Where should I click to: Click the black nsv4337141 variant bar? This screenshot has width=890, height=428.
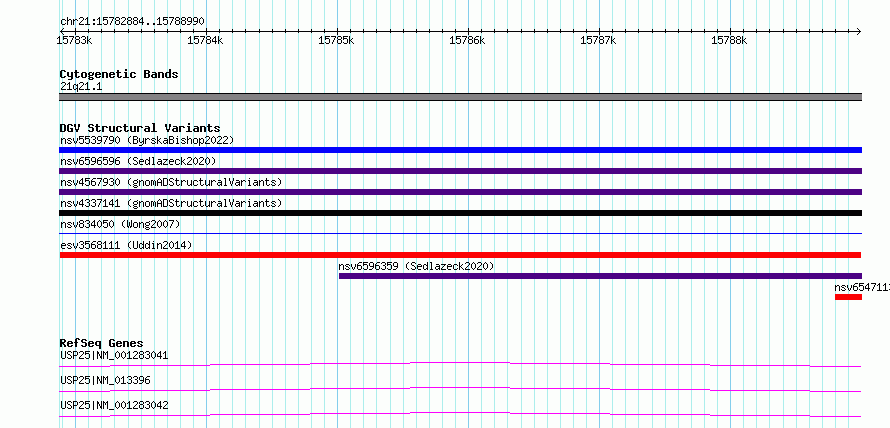460,213
